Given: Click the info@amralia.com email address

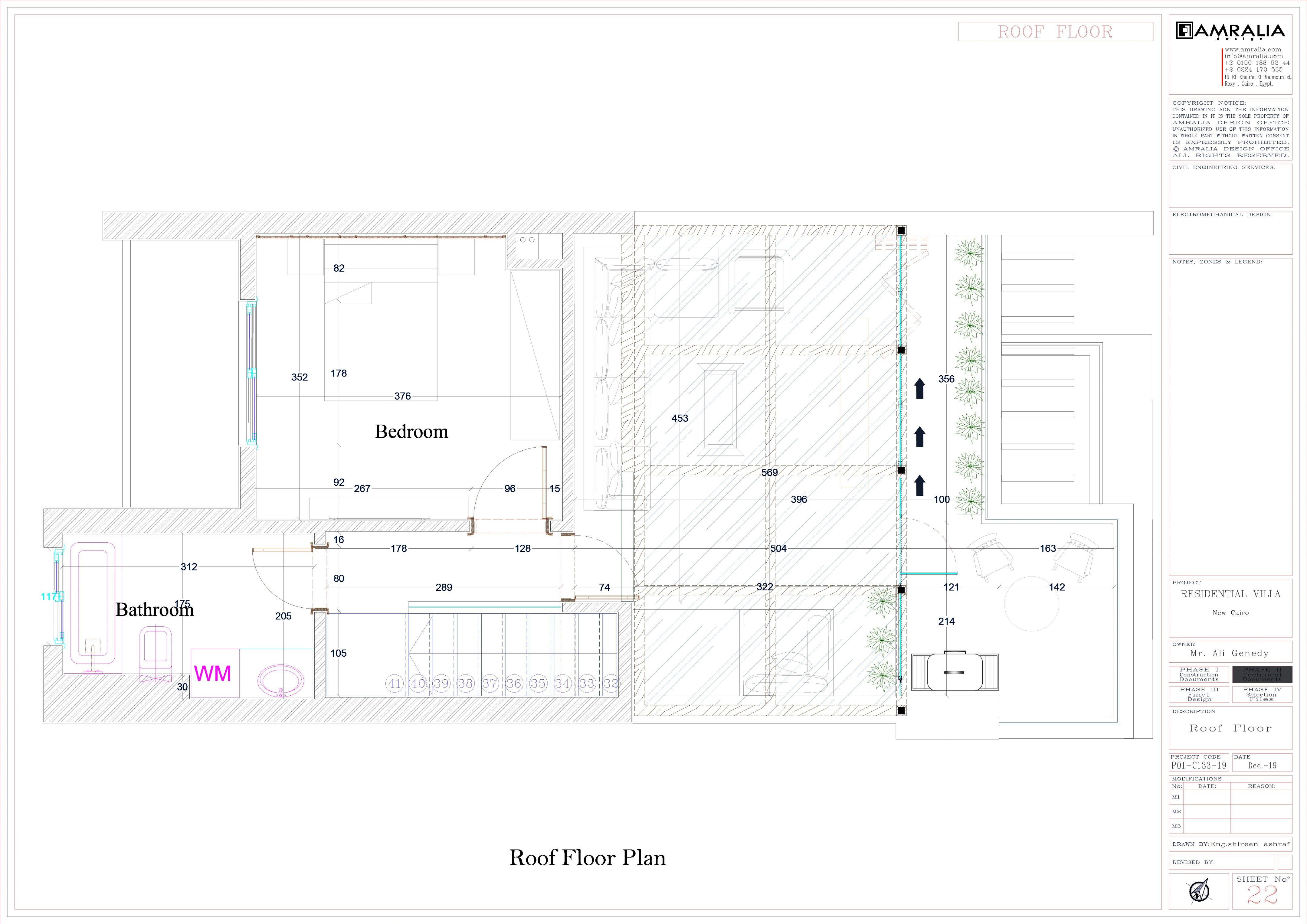Looking at the screenshot, I should (x=1254, y=56).
